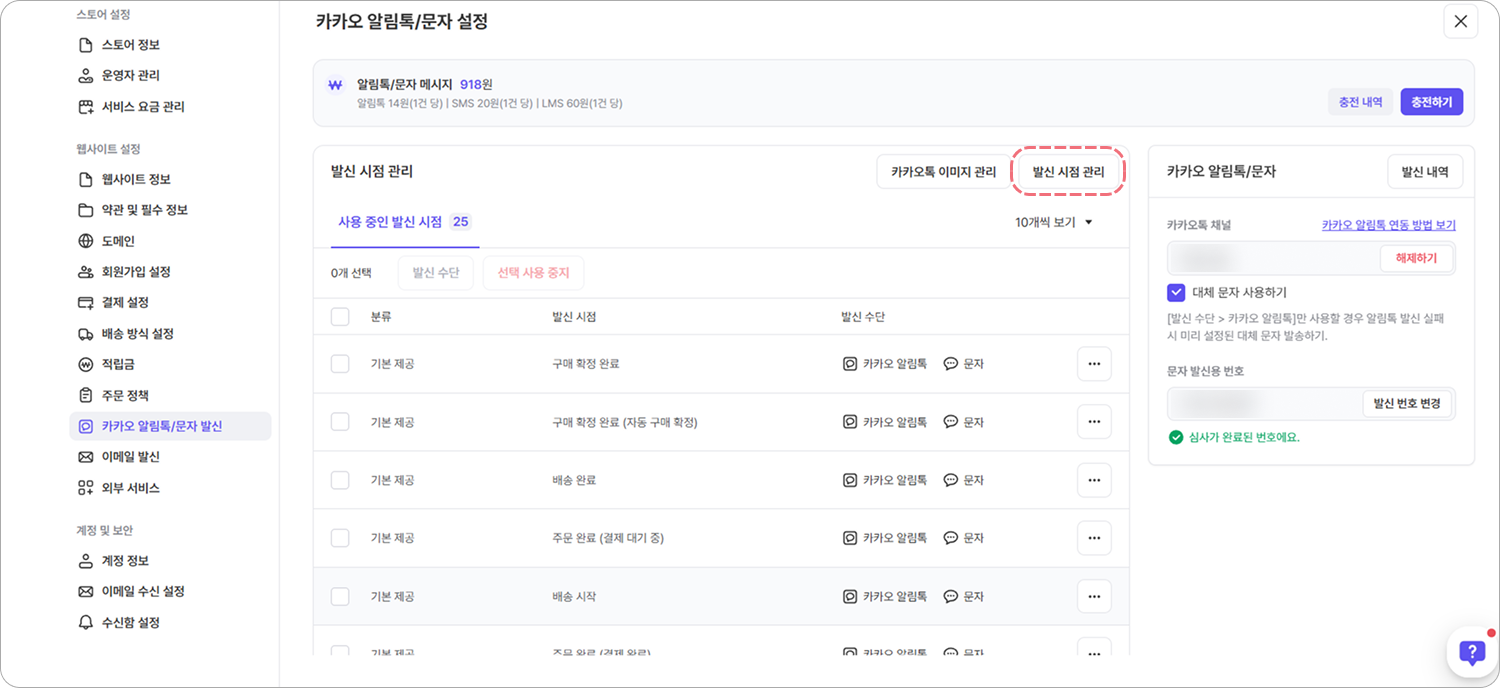Click the 외부 서비스 grid icon

(85, 488)
